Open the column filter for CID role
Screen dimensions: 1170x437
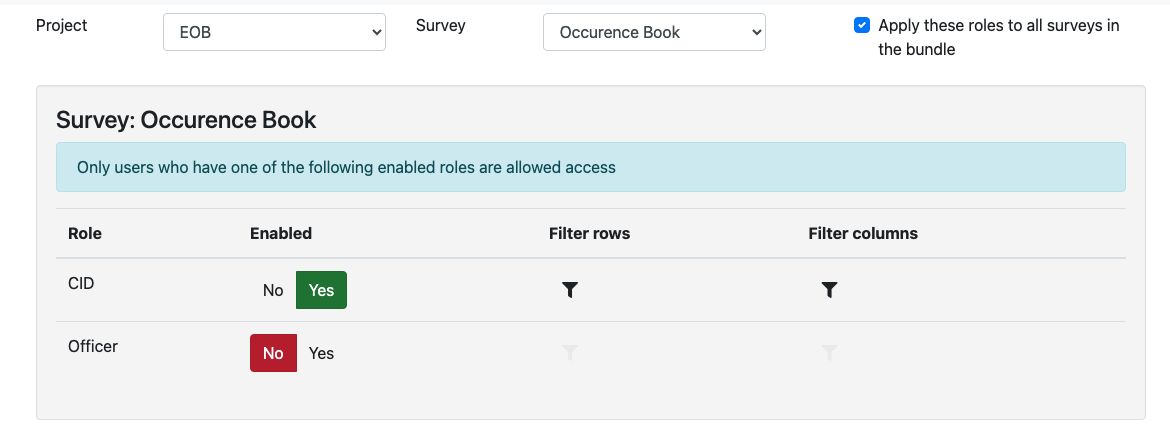pyautogui.click(x=829, y=290)
